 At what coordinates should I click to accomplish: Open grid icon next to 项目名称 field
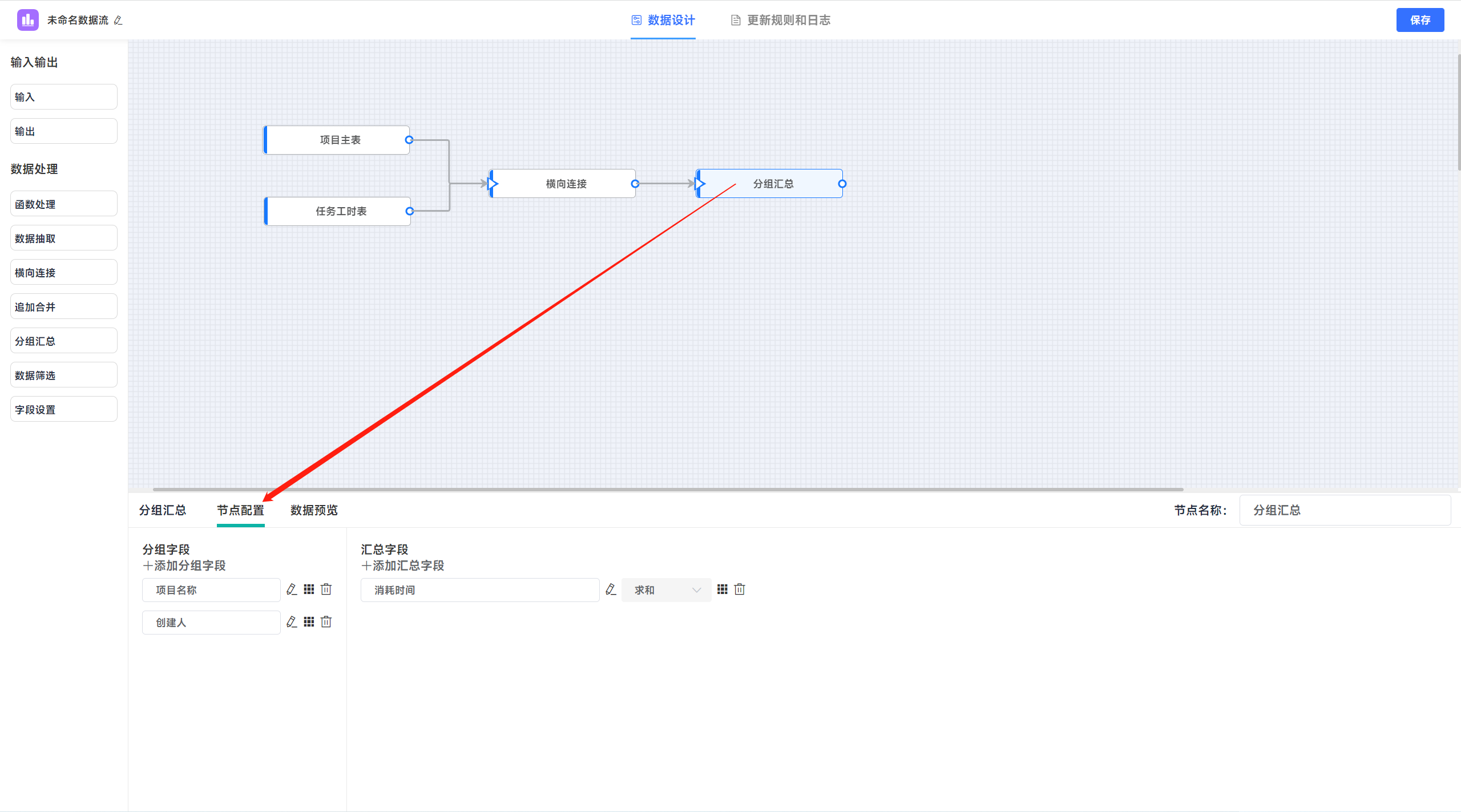pyautogui.click(x=309, y=589)
